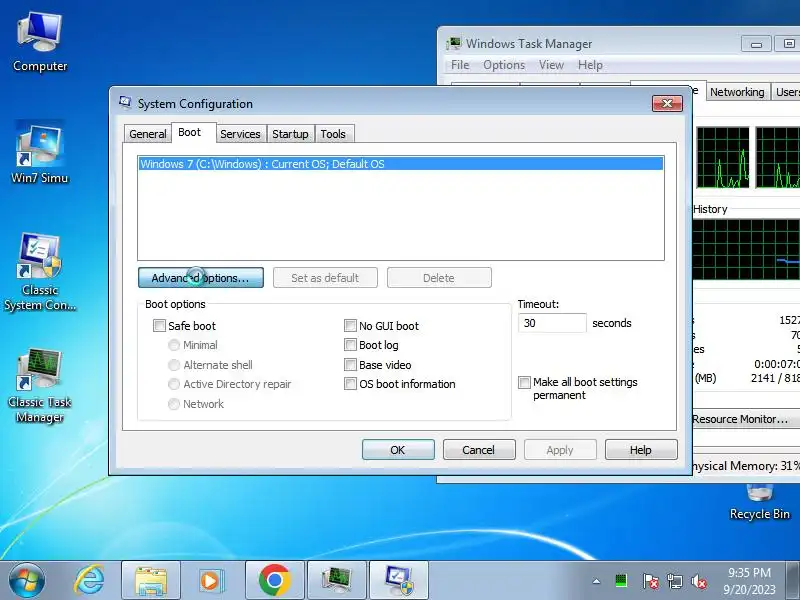The height and width of the screenshot is (600, 800).
Task: Switch to System Configuration taskbar button
Action: [399, 581]
